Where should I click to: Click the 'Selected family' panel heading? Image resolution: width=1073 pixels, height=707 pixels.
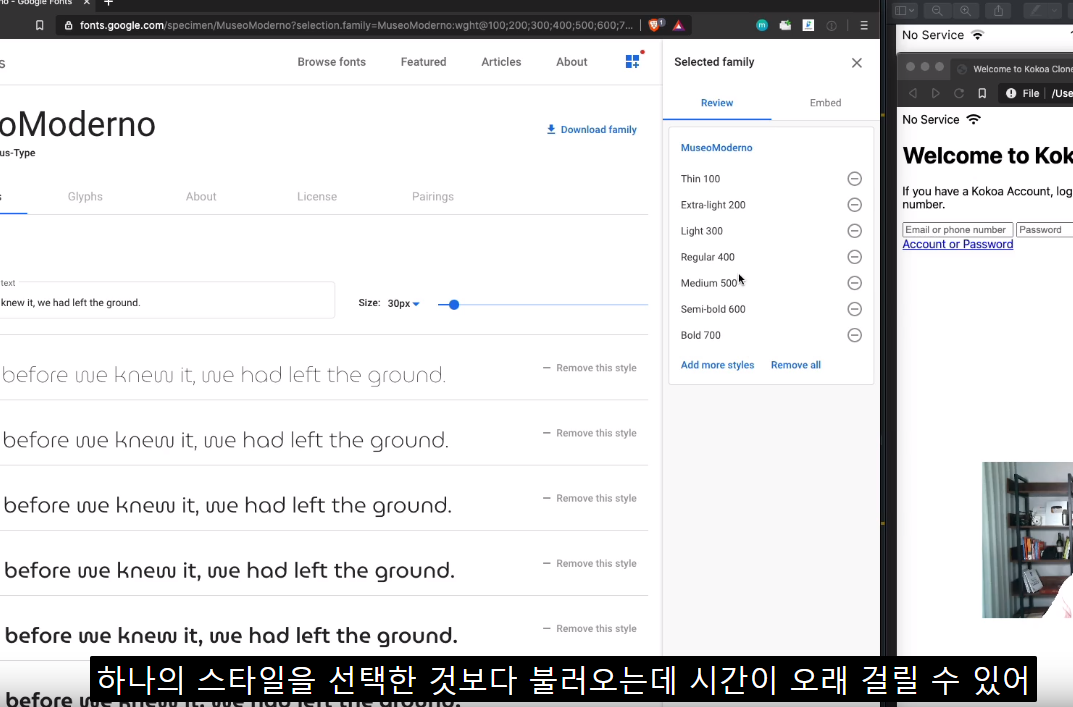(x=714, y=62)
